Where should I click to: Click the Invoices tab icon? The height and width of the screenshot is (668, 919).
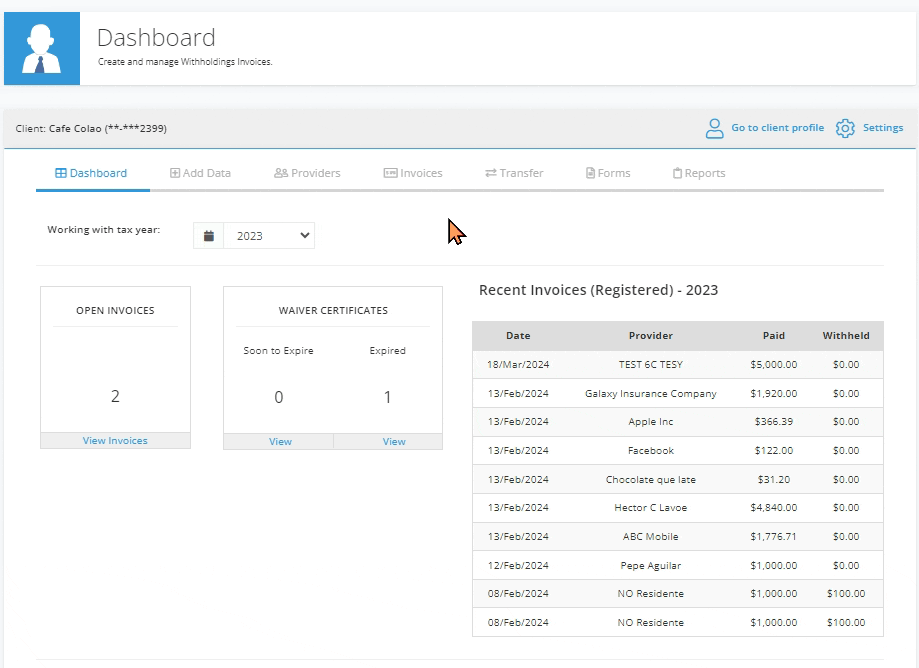tap(390, 173)
